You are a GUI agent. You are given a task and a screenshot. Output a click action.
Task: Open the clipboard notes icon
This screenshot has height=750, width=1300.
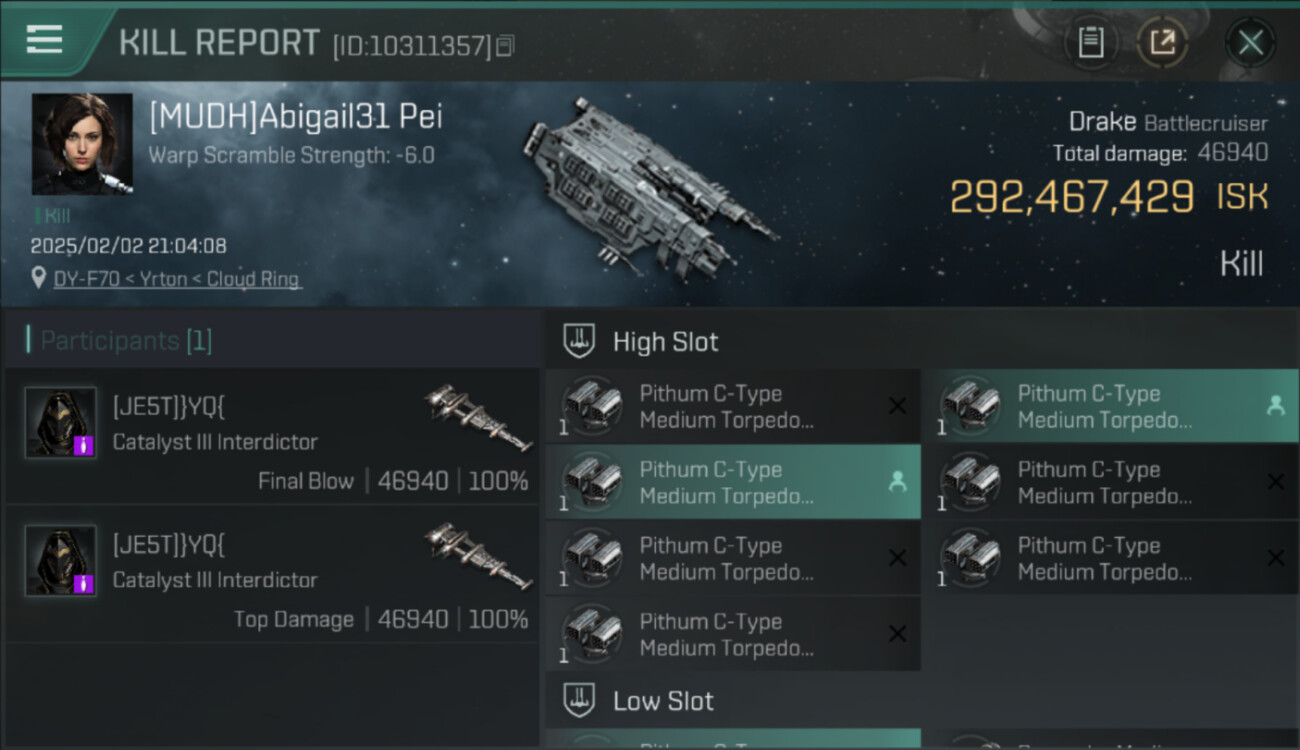coord(1091,43)
